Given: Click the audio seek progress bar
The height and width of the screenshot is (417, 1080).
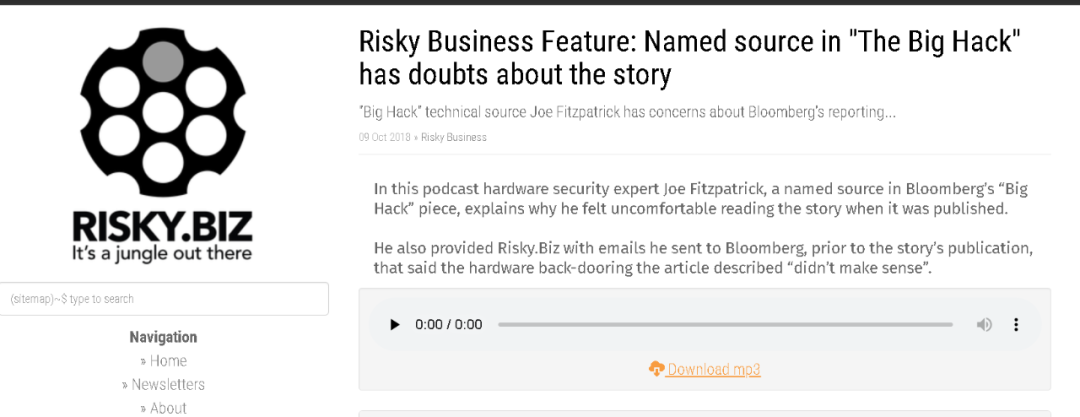Looking at the screenshot, I should click(725, 325).
